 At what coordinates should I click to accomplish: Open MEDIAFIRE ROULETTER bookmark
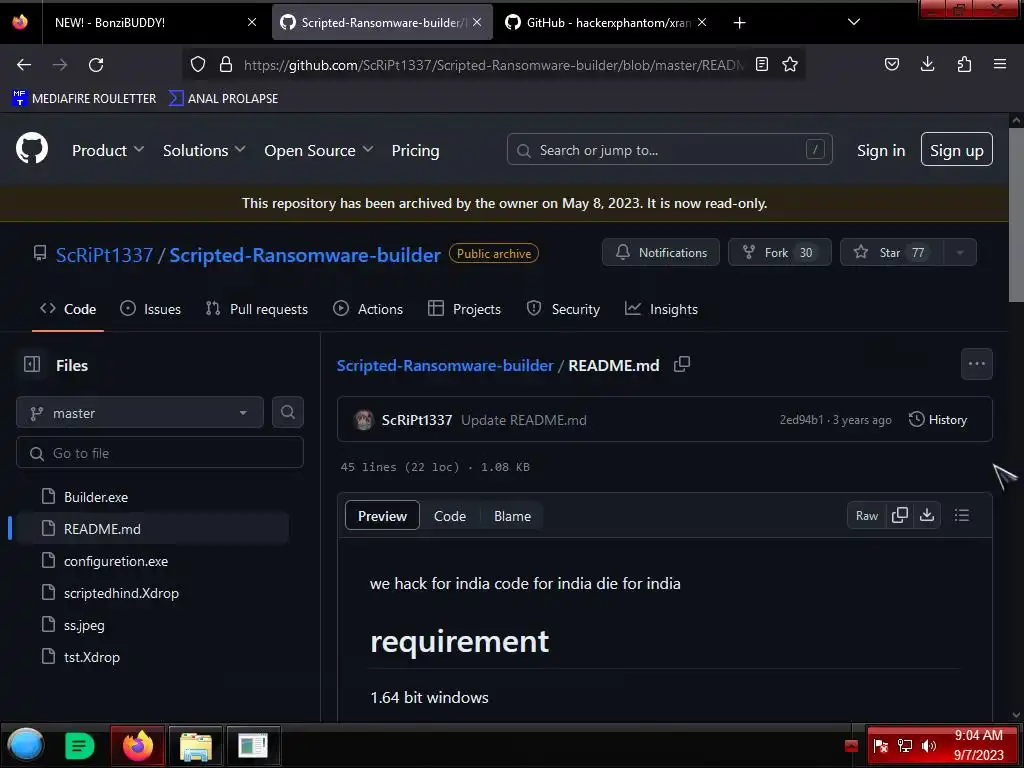(84, 99)
